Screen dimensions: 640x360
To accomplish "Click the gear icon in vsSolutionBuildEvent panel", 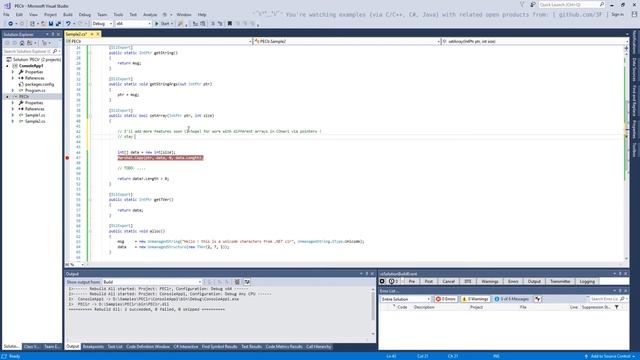I will (382, 282).
